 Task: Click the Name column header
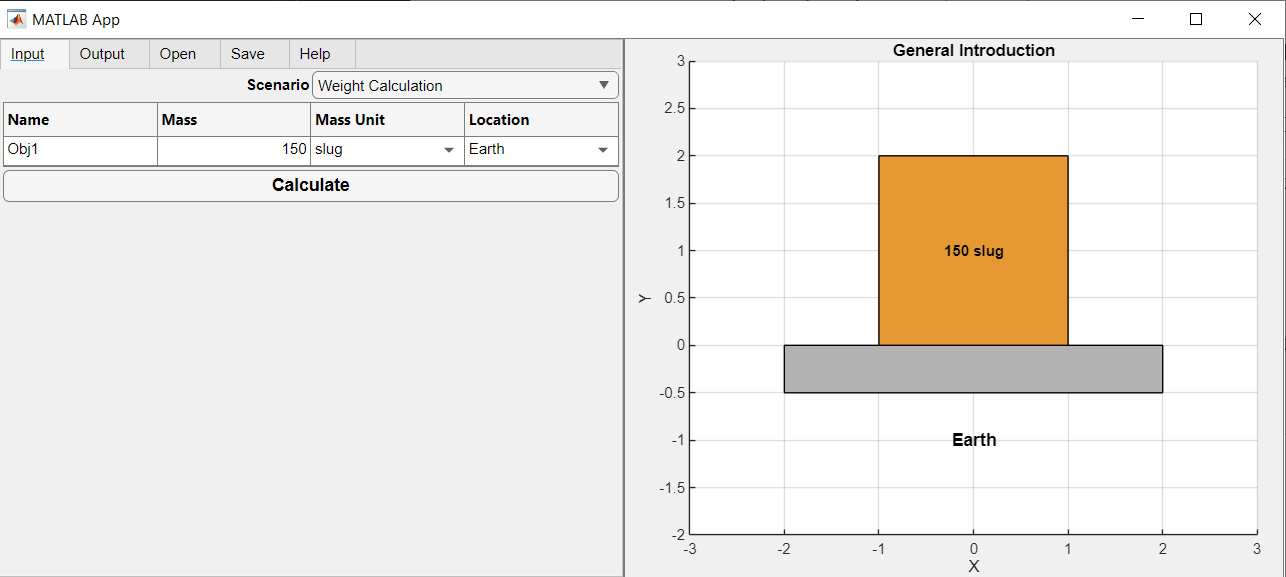(x=80, y=120)
